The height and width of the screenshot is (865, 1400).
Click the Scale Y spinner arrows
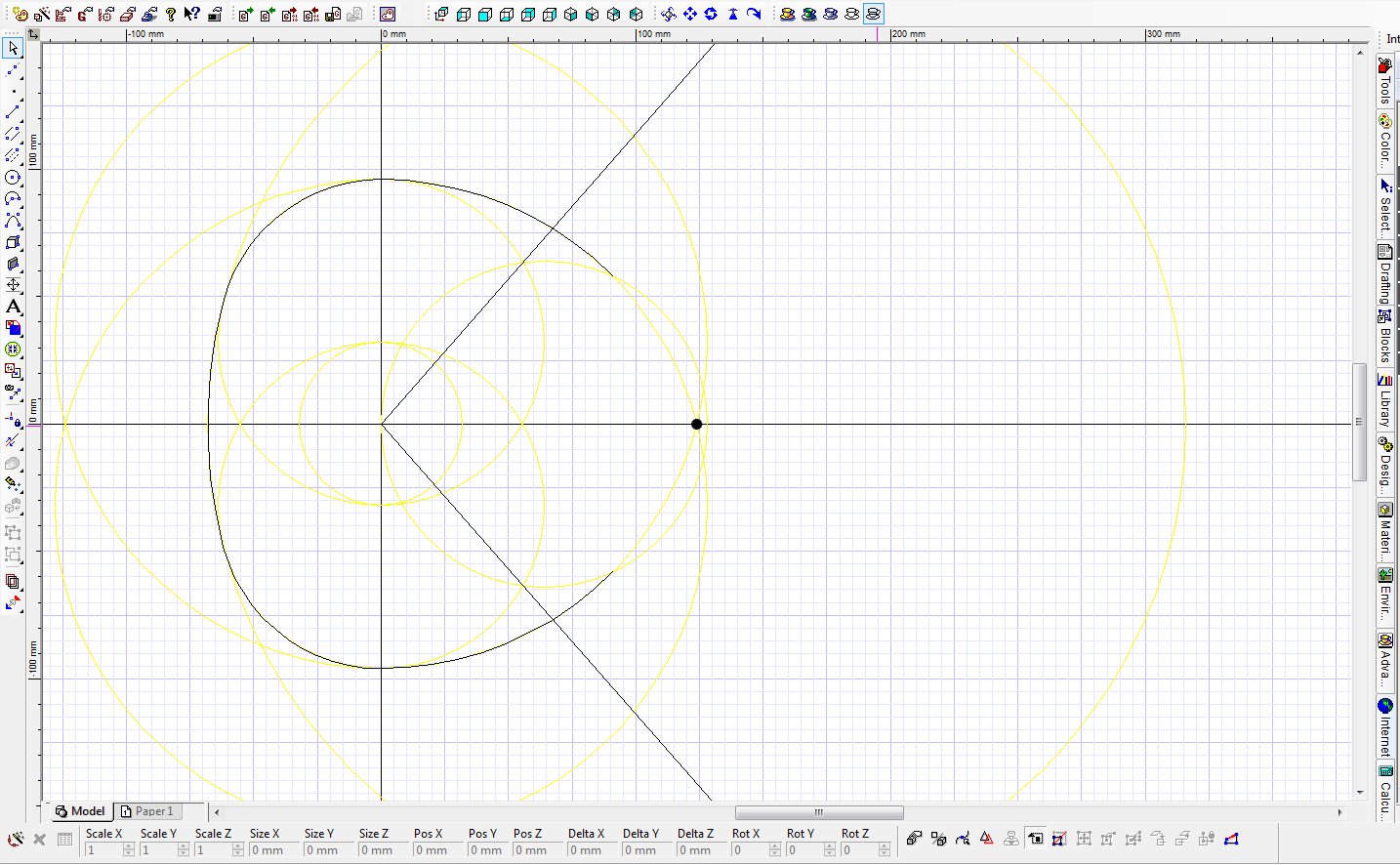coord(183,850)
